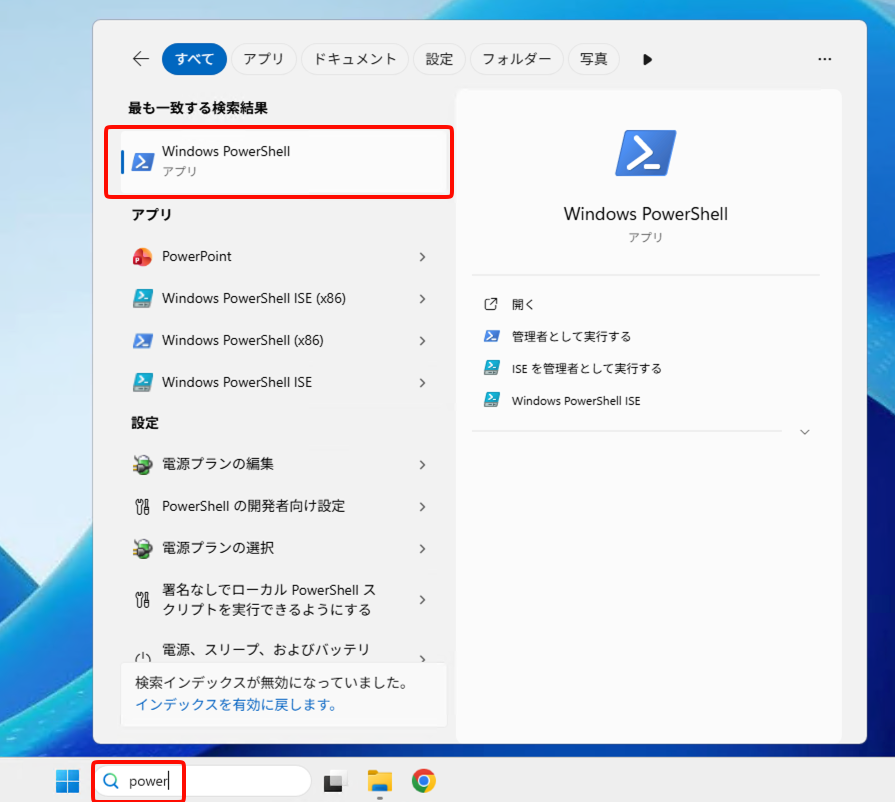Click インデックスを有効に戻します link

(236, 705)
